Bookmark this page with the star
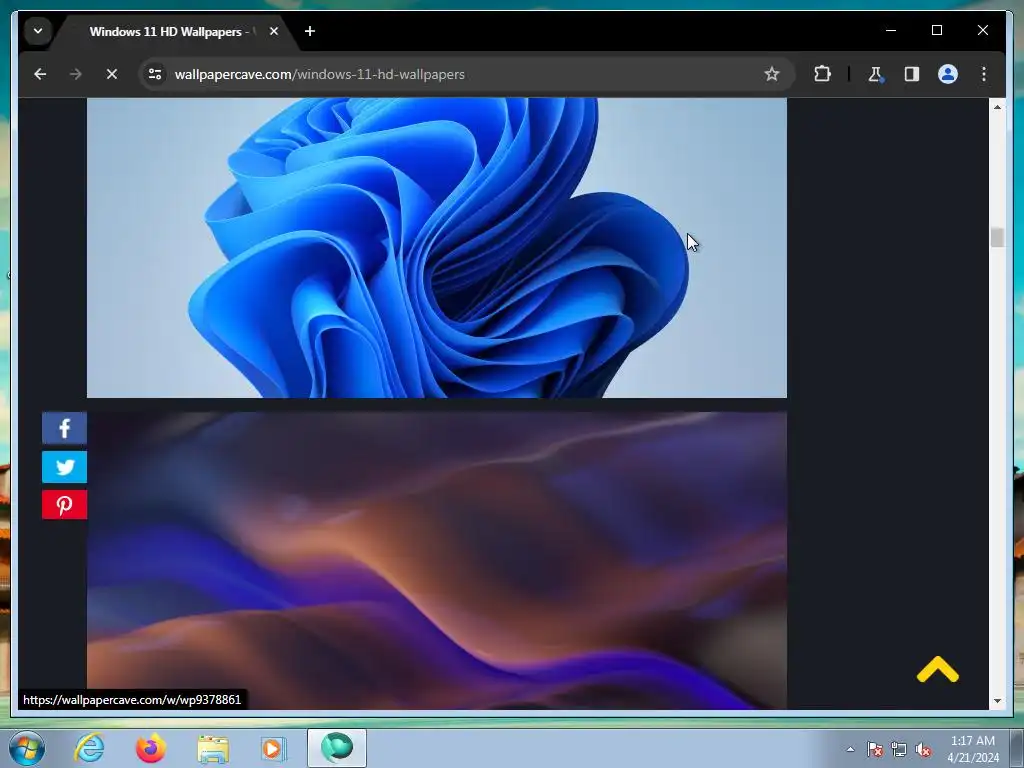 pos(771,74)
